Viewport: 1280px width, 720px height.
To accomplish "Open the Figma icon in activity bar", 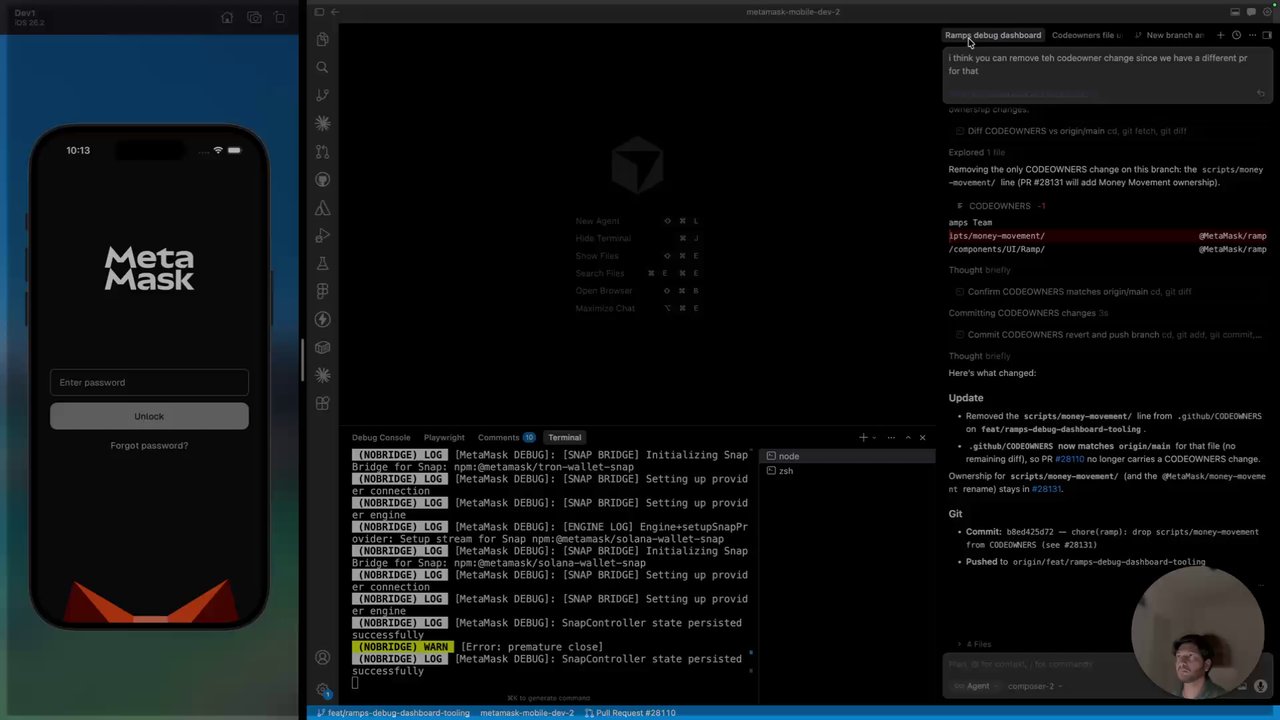I will coord(322,292).
